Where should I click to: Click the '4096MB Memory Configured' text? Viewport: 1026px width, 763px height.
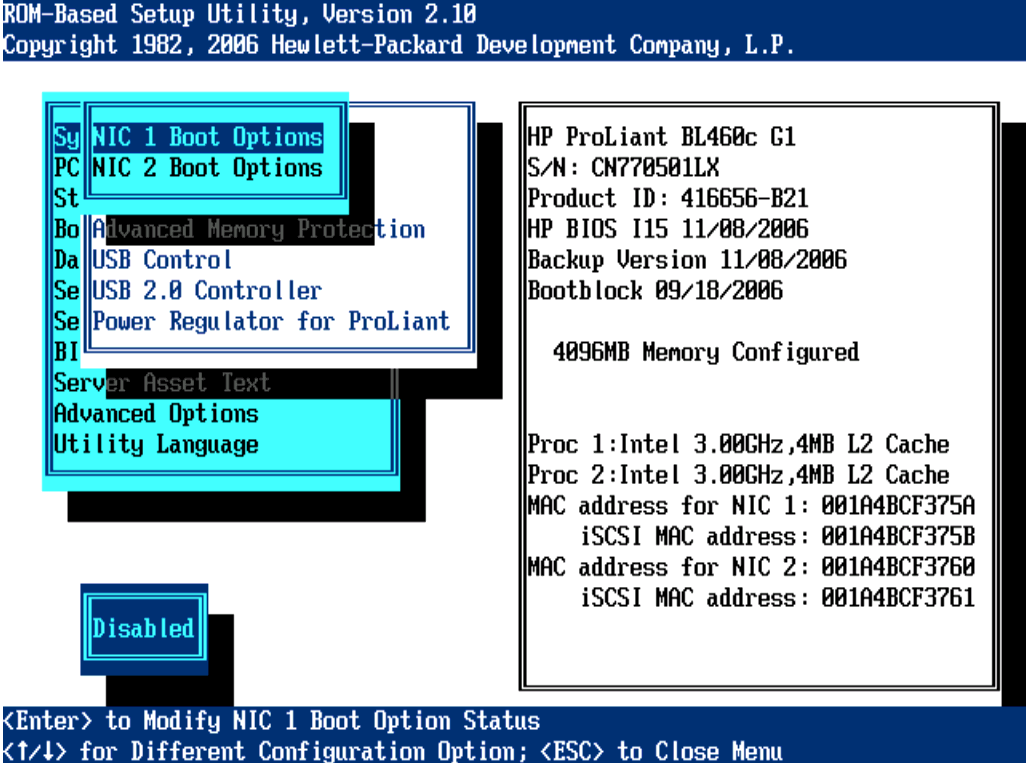[706, 352]
